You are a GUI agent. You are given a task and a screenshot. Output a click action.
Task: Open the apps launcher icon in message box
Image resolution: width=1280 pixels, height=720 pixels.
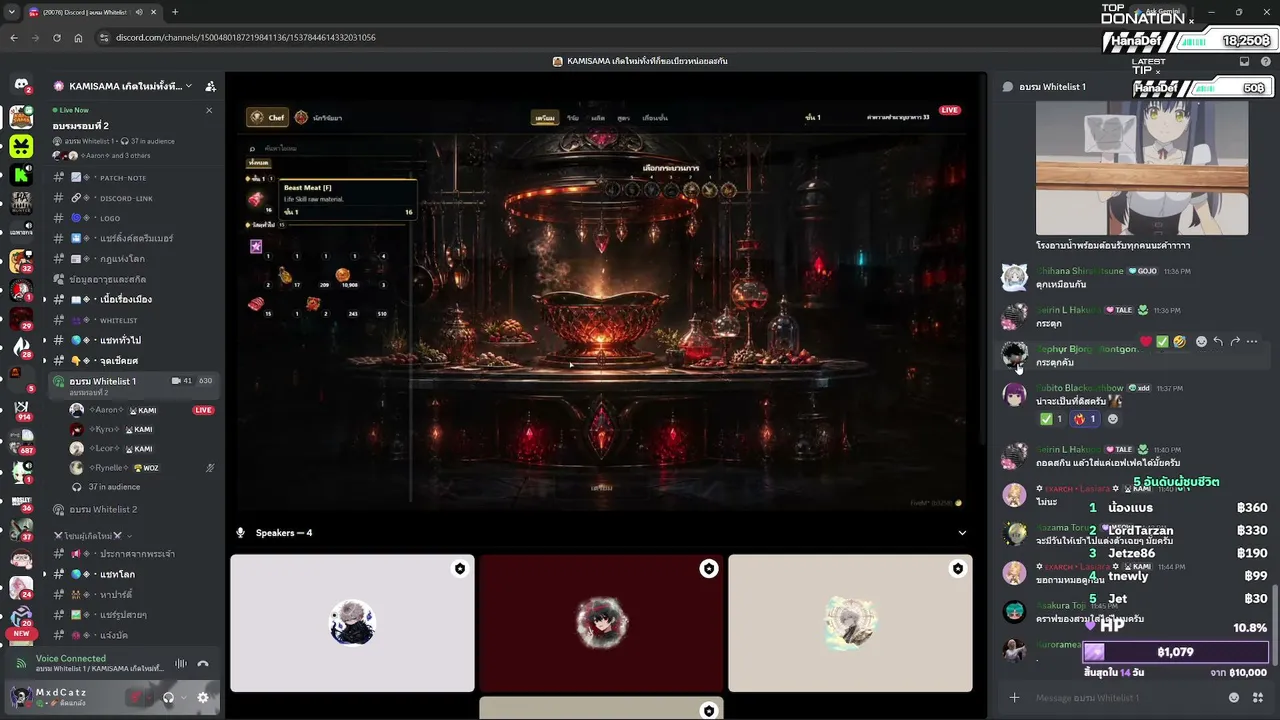coord(1258,698)
